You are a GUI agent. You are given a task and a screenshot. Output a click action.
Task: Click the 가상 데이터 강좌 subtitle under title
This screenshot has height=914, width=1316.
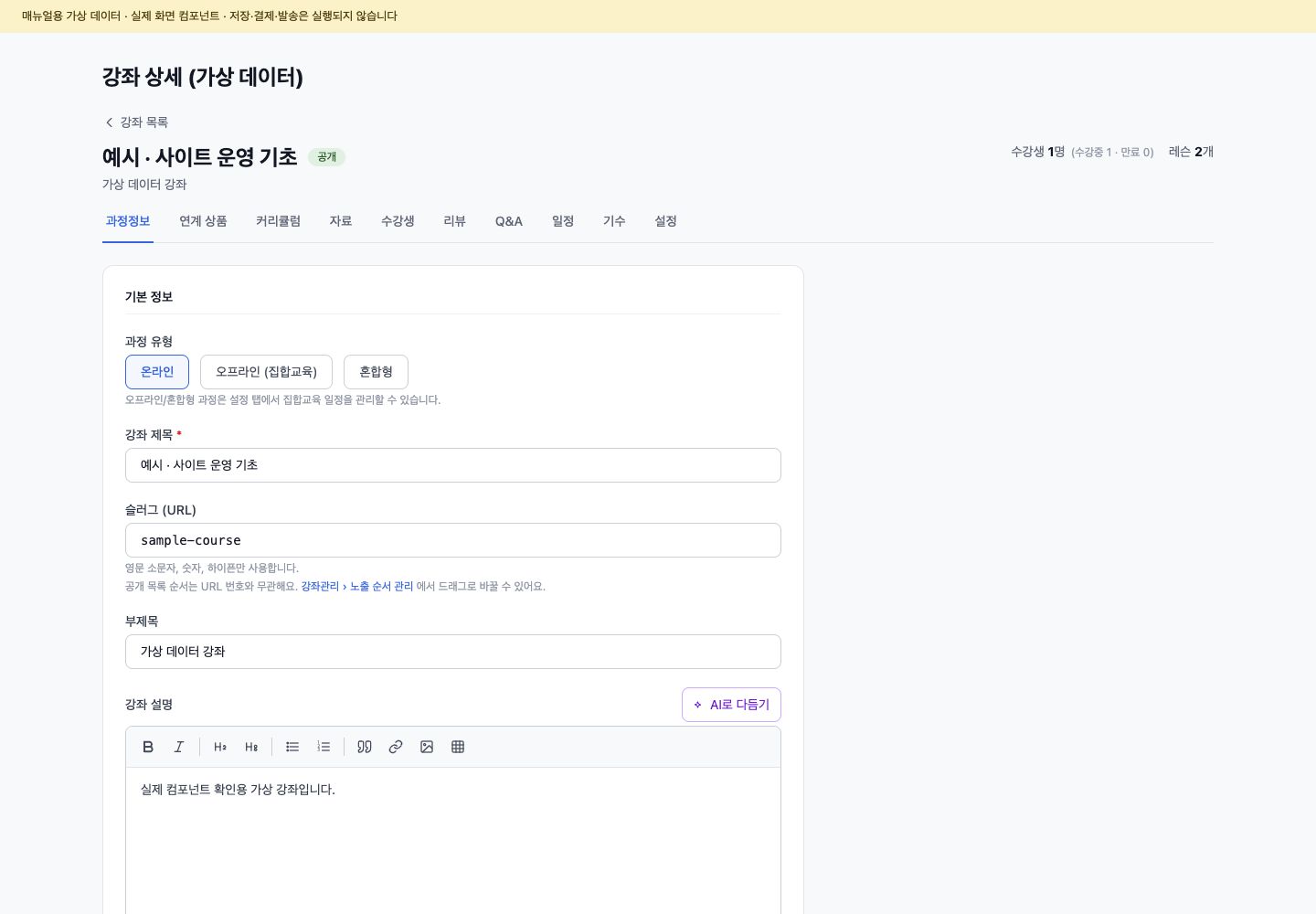144,185
